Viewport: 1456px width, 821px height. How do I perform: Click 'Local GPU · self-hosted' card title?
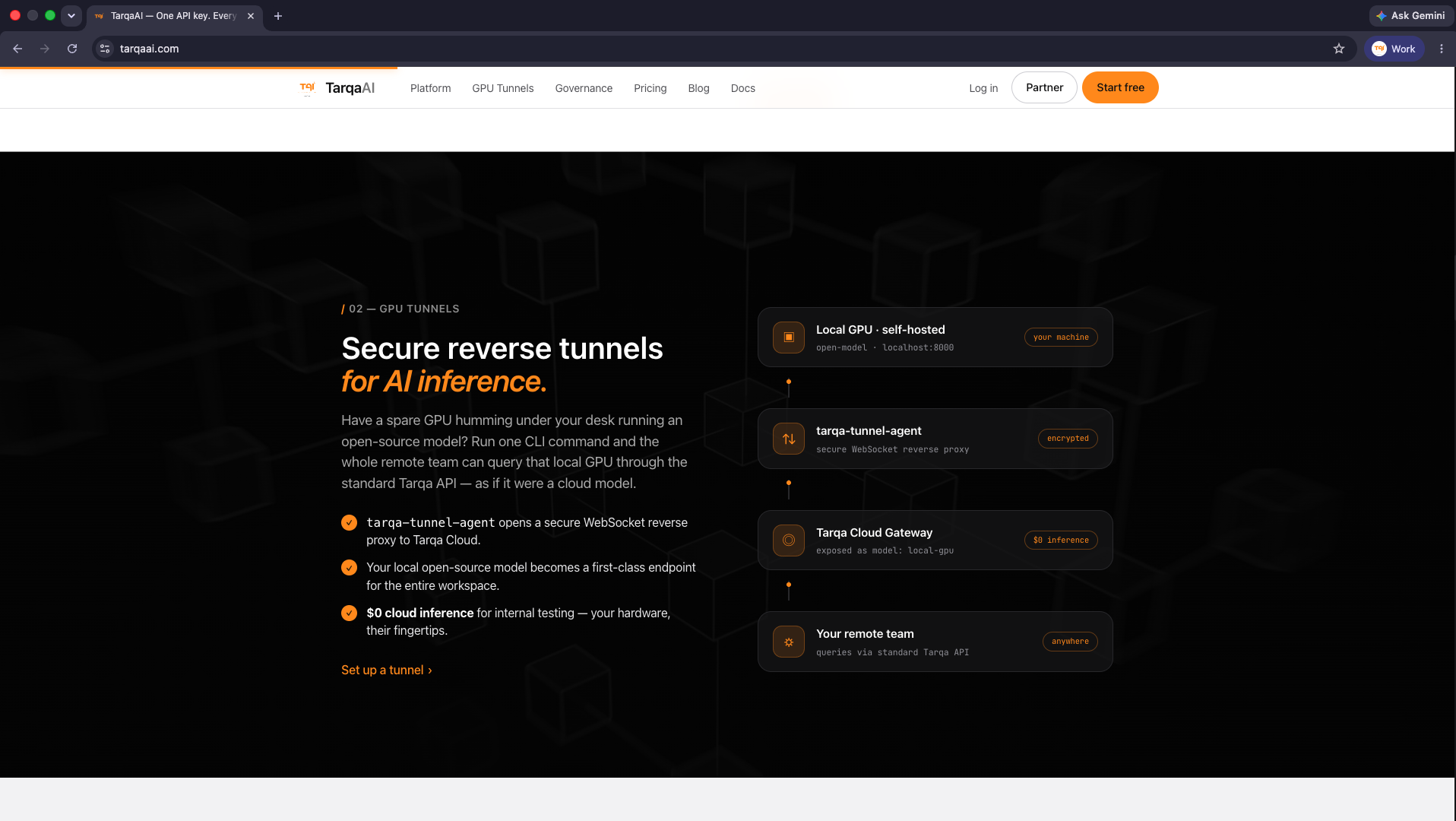881,329
